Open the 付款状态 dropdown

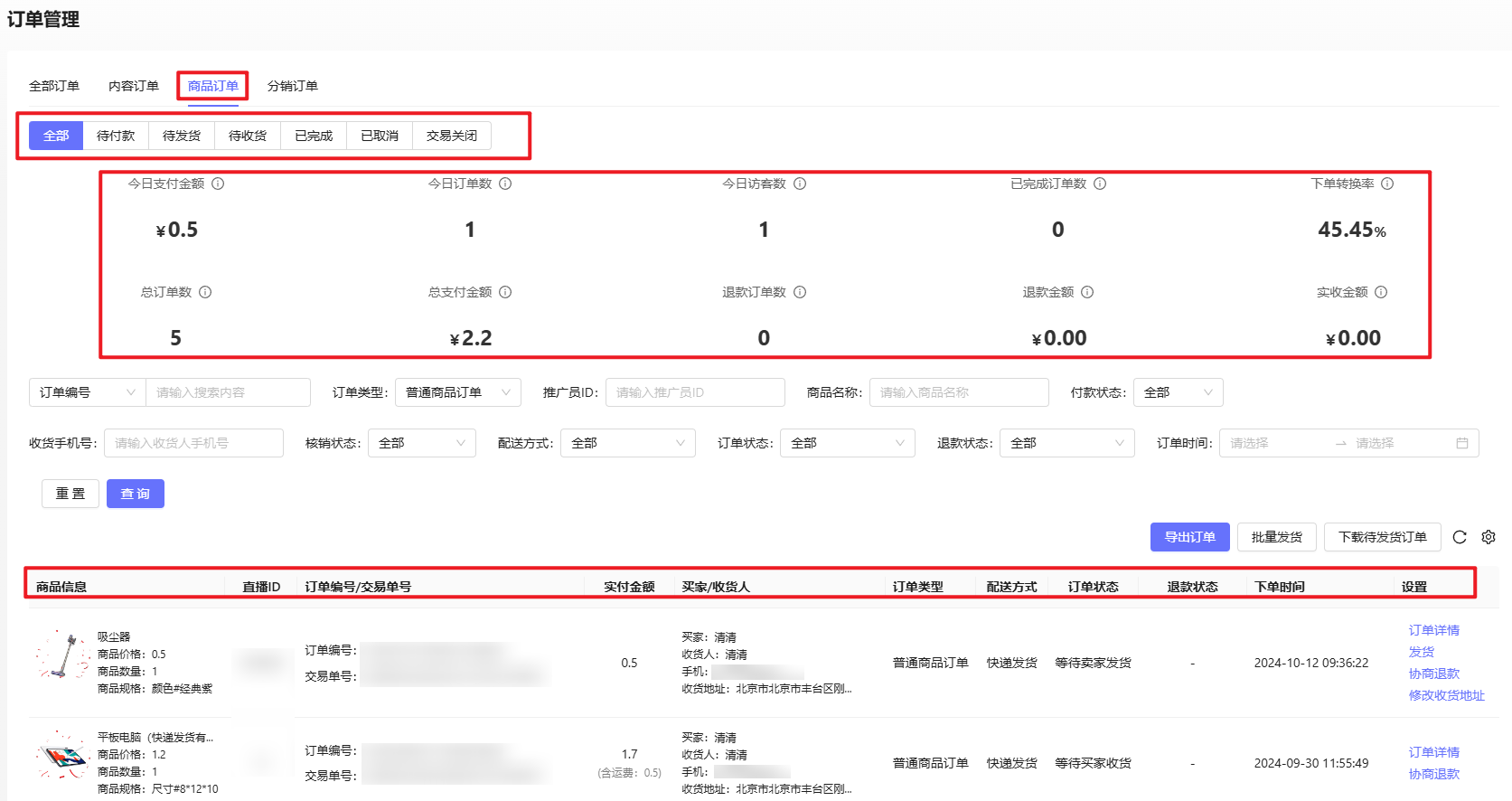(x=1178, y=392)
